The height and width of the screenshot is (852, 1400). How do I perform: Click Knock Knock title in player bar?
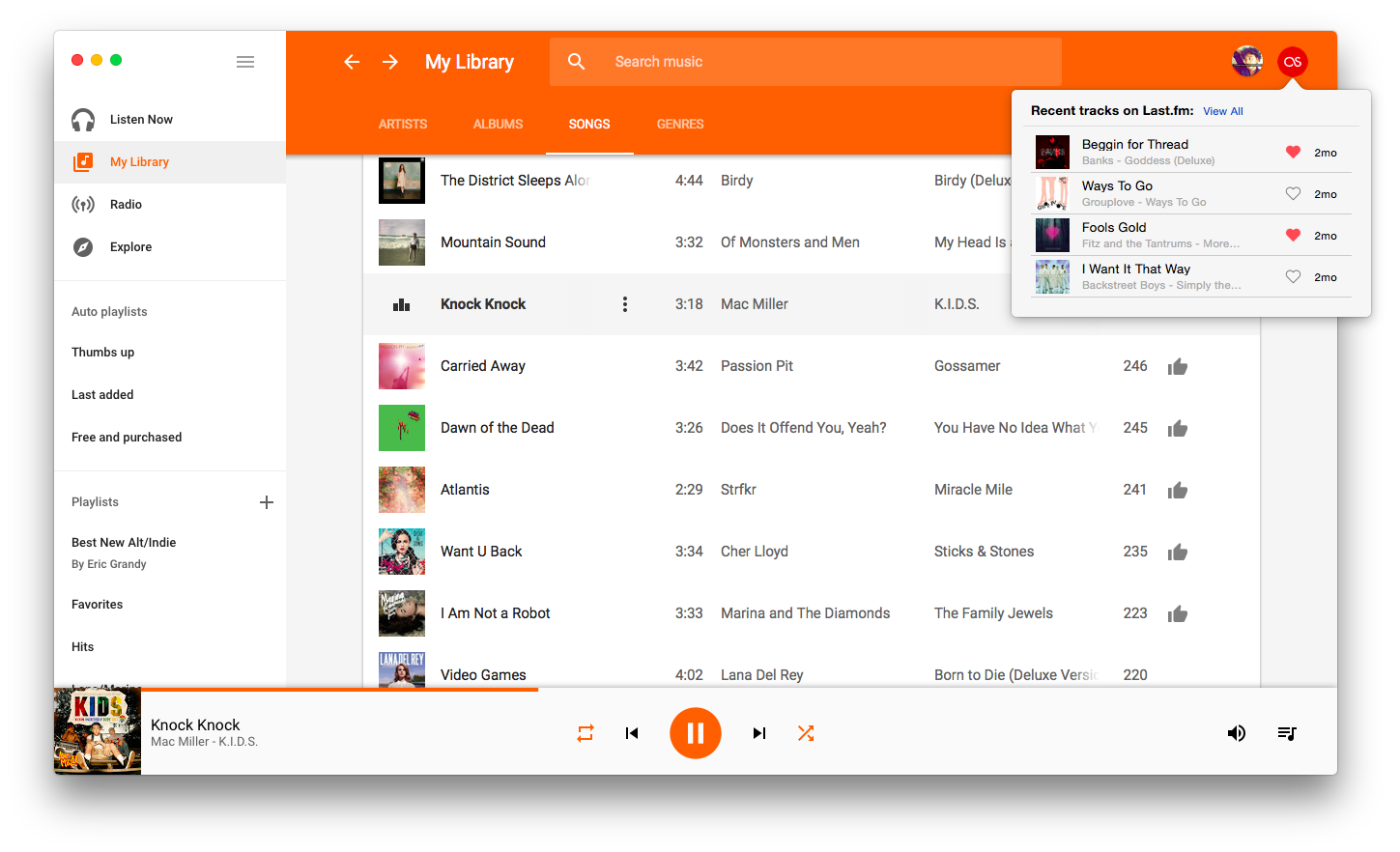click(195, 725)
